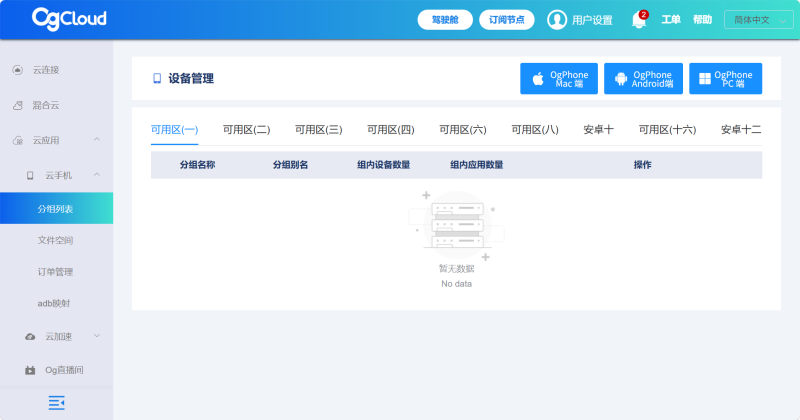Download OgPhone Mac client

click(x=559, y=79)
